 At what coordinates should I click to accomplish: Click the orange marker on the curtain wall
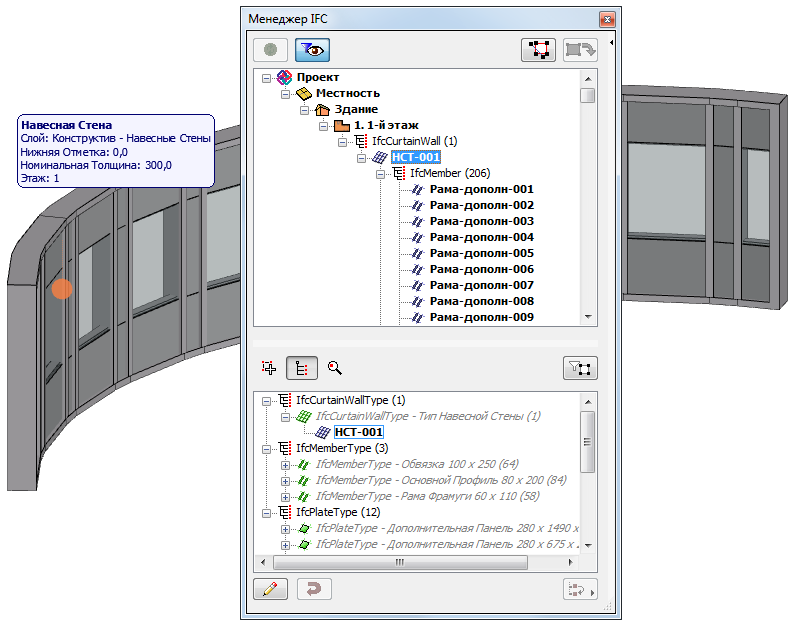click(62, 289)
